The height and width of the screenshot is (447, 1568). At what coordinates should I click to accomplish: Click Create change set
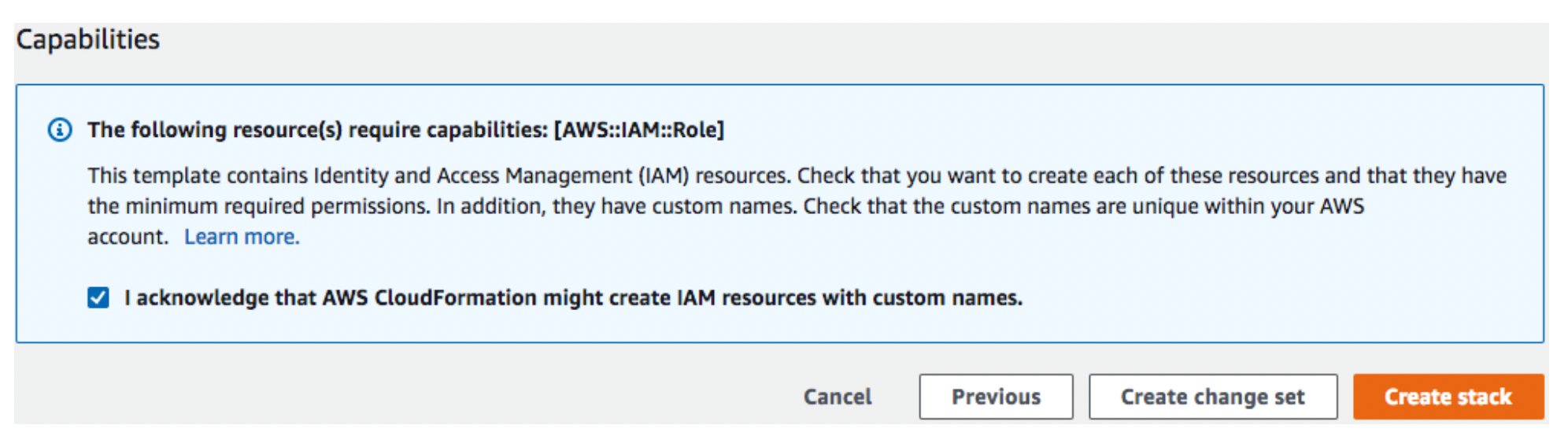pyautogui.click(x=1213, y=397)
